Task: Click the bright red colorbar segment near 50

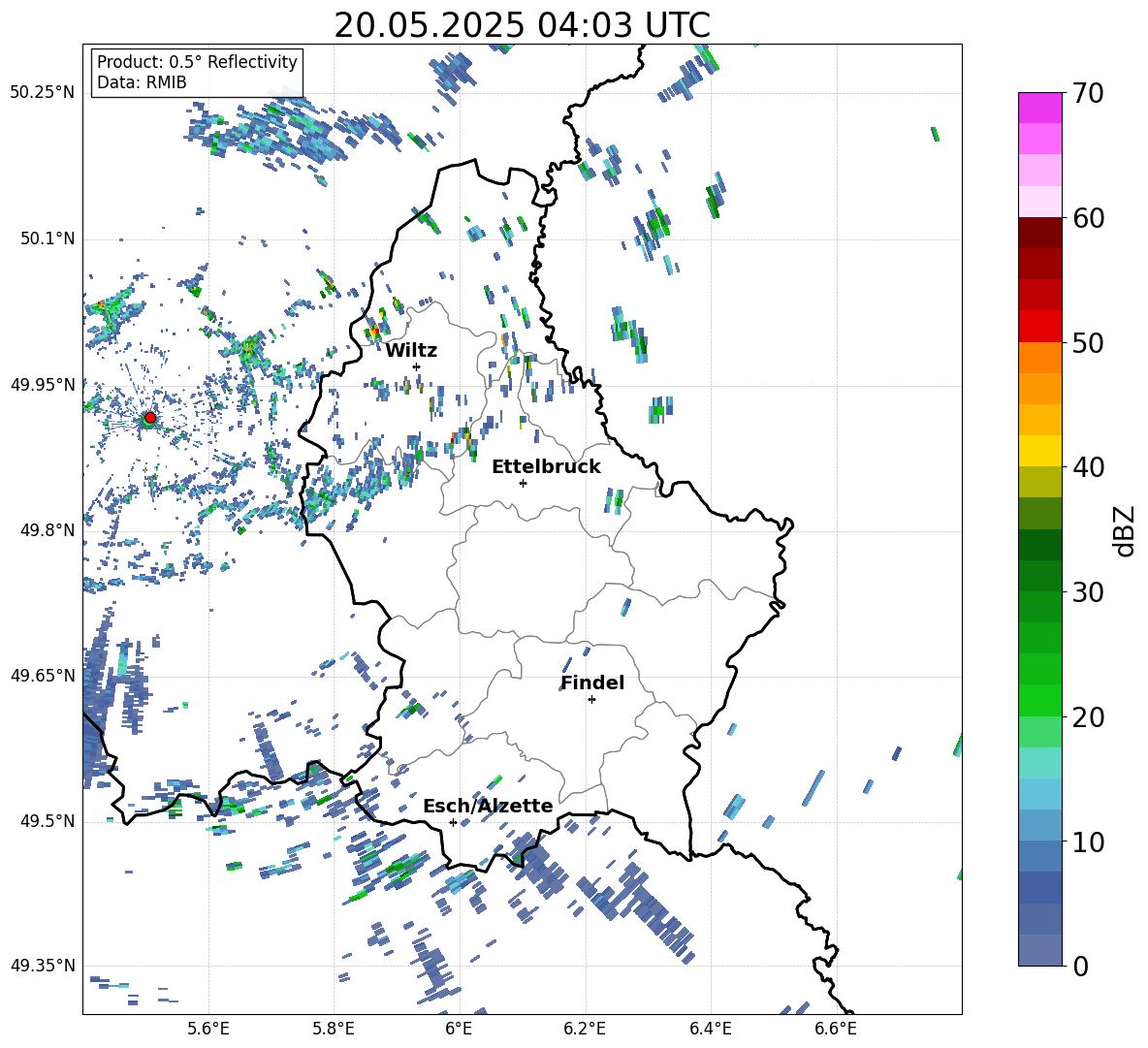Action: pos(1039,327)
